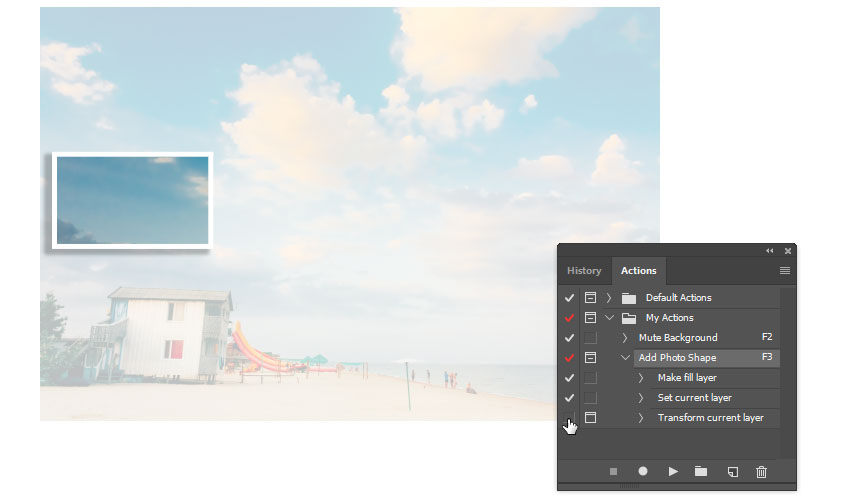The width and height of the screenshot is (850, 500).
Task: Uncheck the Make fill layer step
Action: pyautogui.click(x=569, y=378)
